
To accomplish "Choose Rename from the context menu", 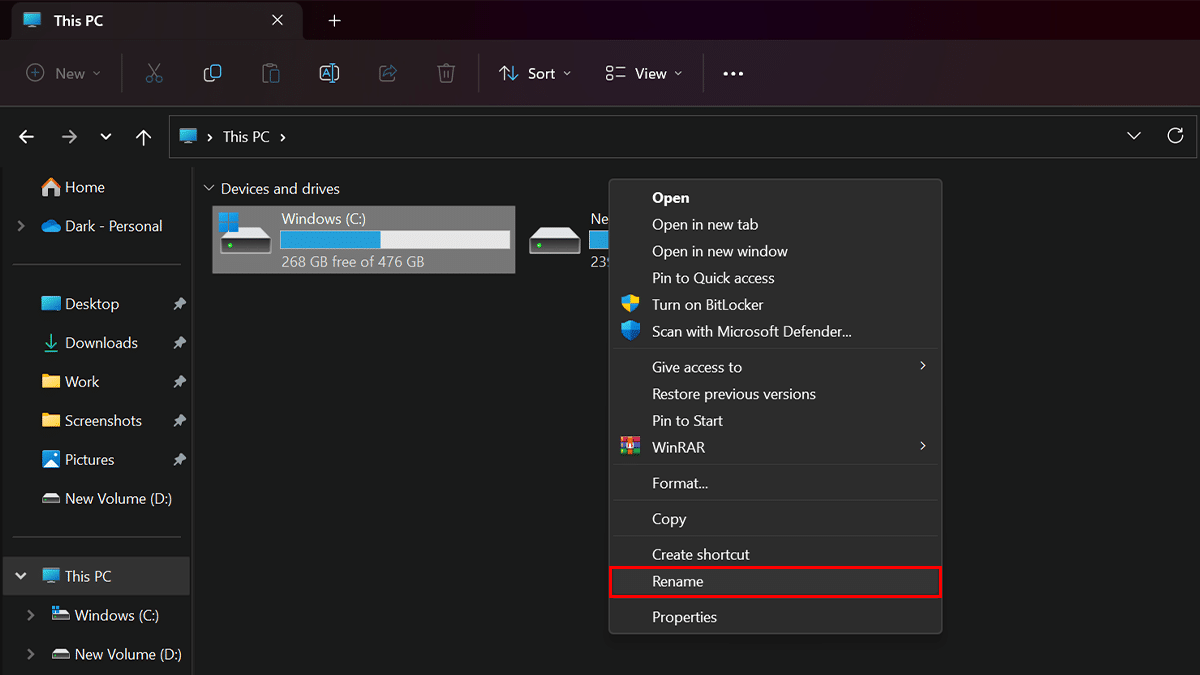I will pos(677,581).
